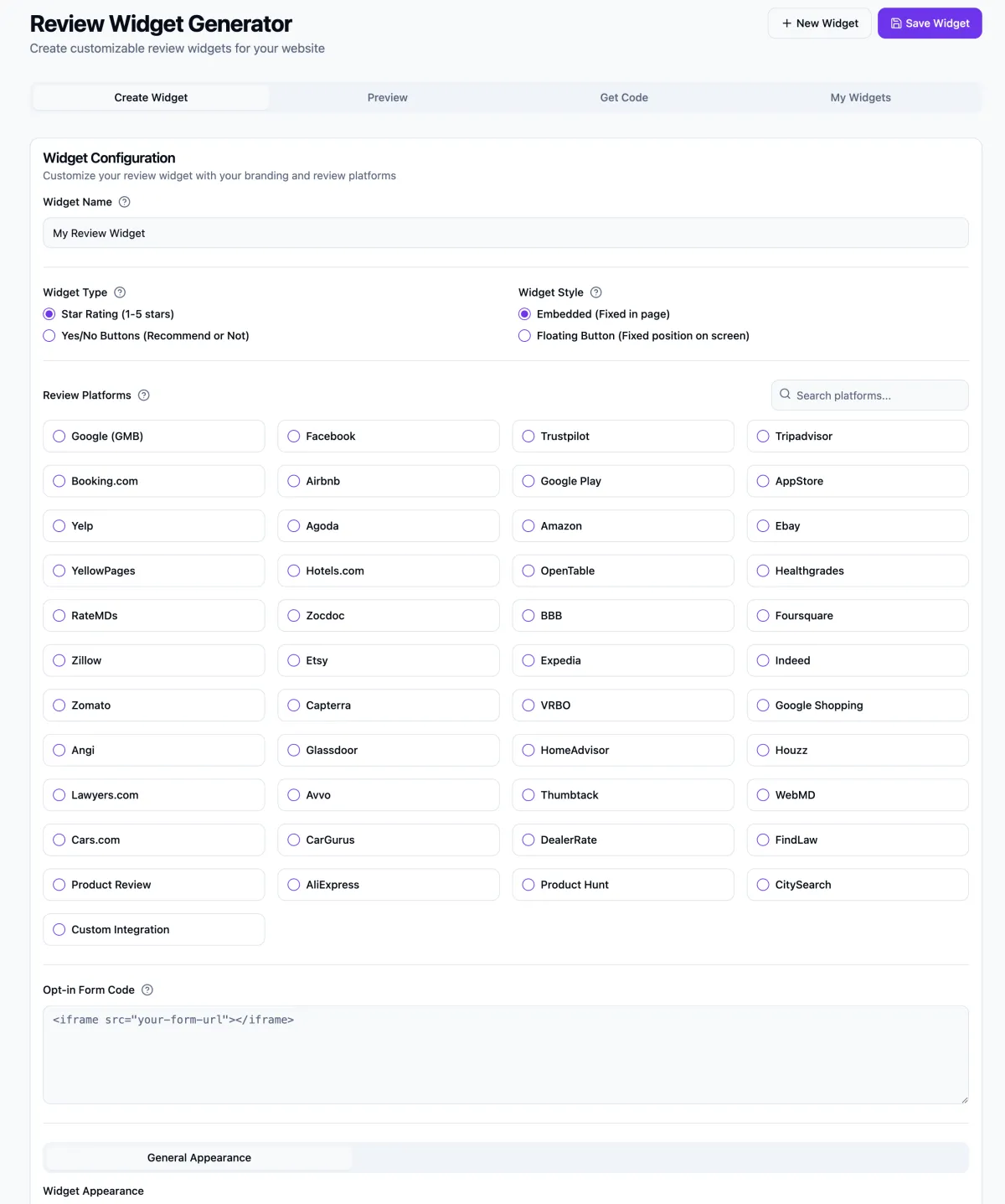Screen dimensions: 1005x1204
Task: Select the BBB platform option
Action: [623, 616]
